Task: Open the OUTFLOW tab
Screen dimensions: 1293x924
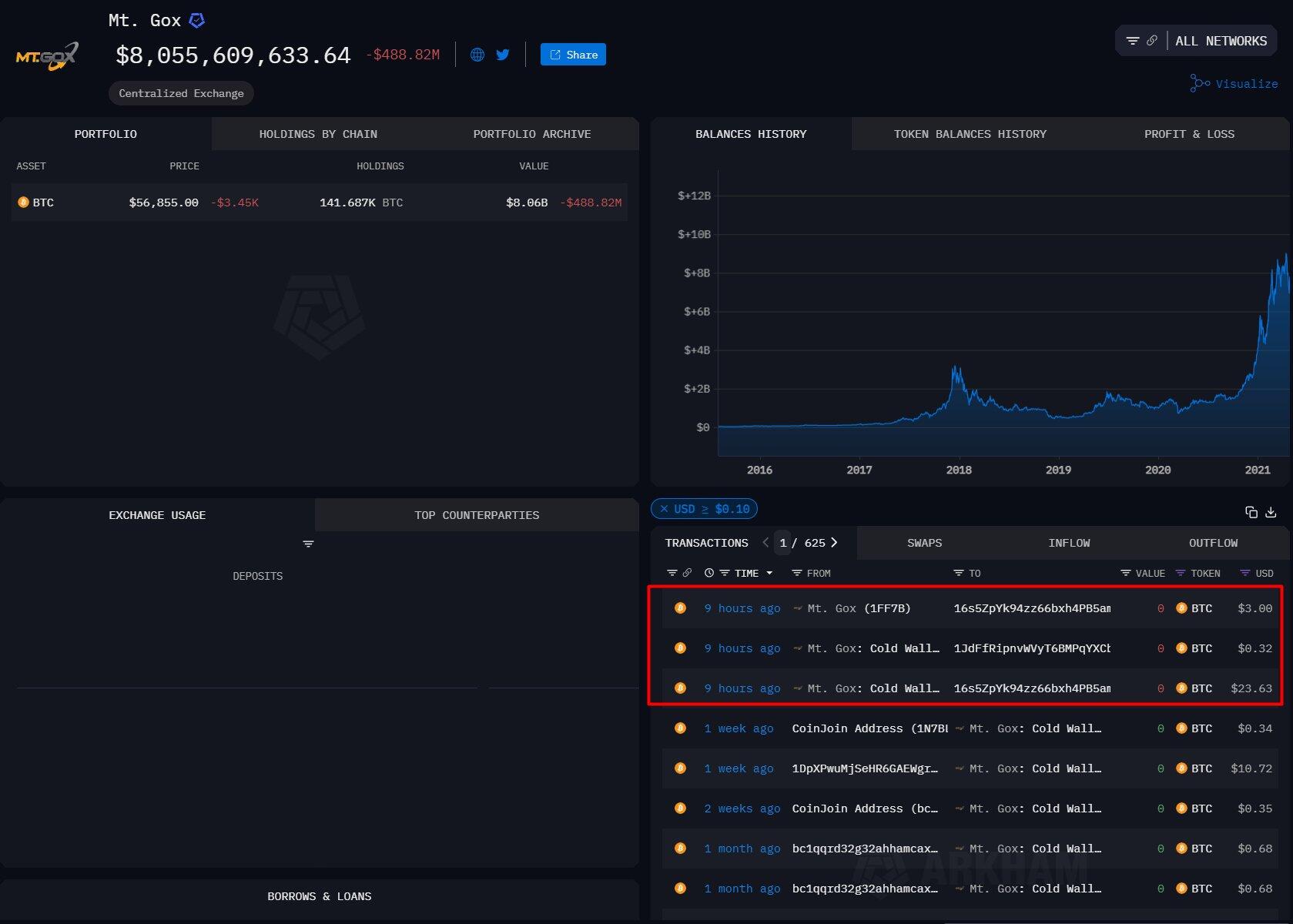Action: coord(1213,543)
